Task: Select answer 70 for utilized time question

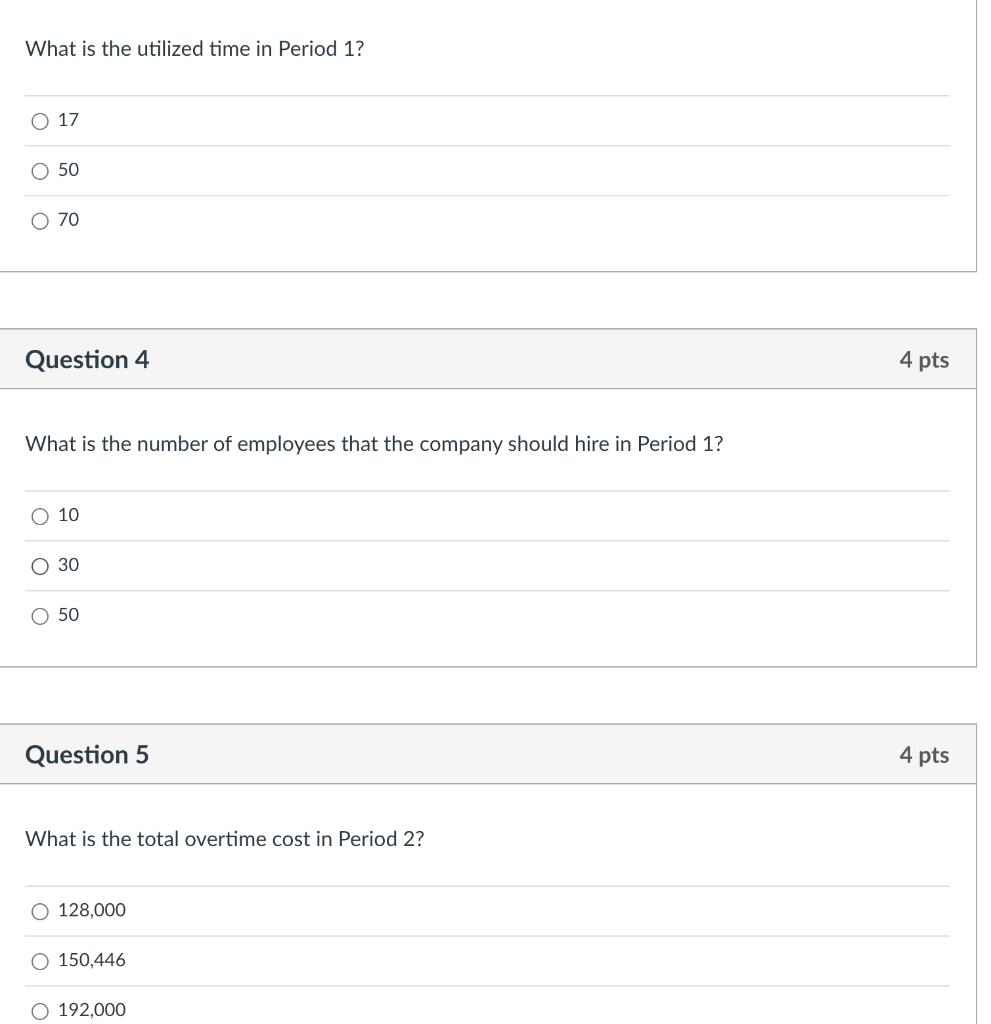Action: [40, 220]
